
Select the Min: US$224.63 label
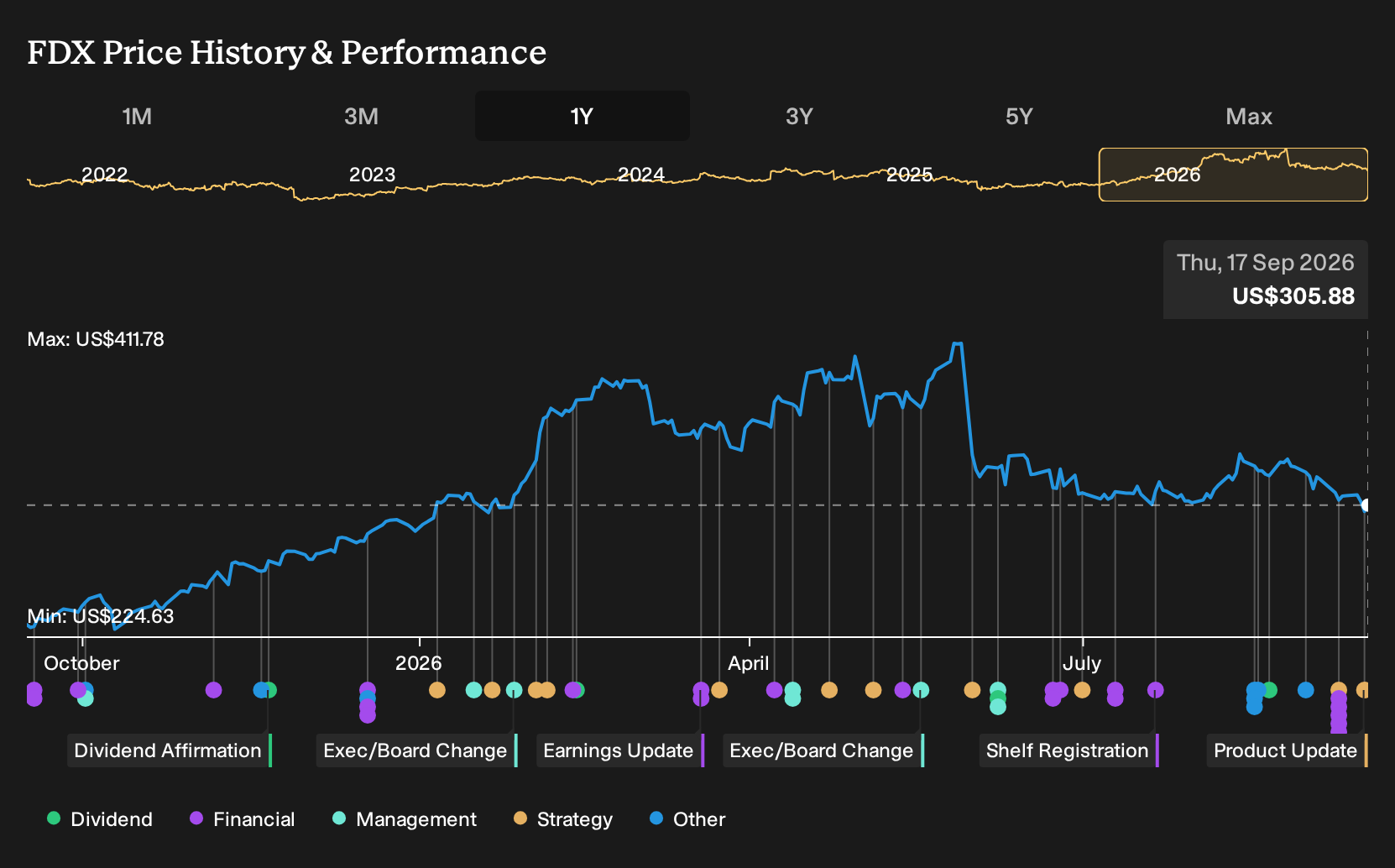(x=101, y=616)
